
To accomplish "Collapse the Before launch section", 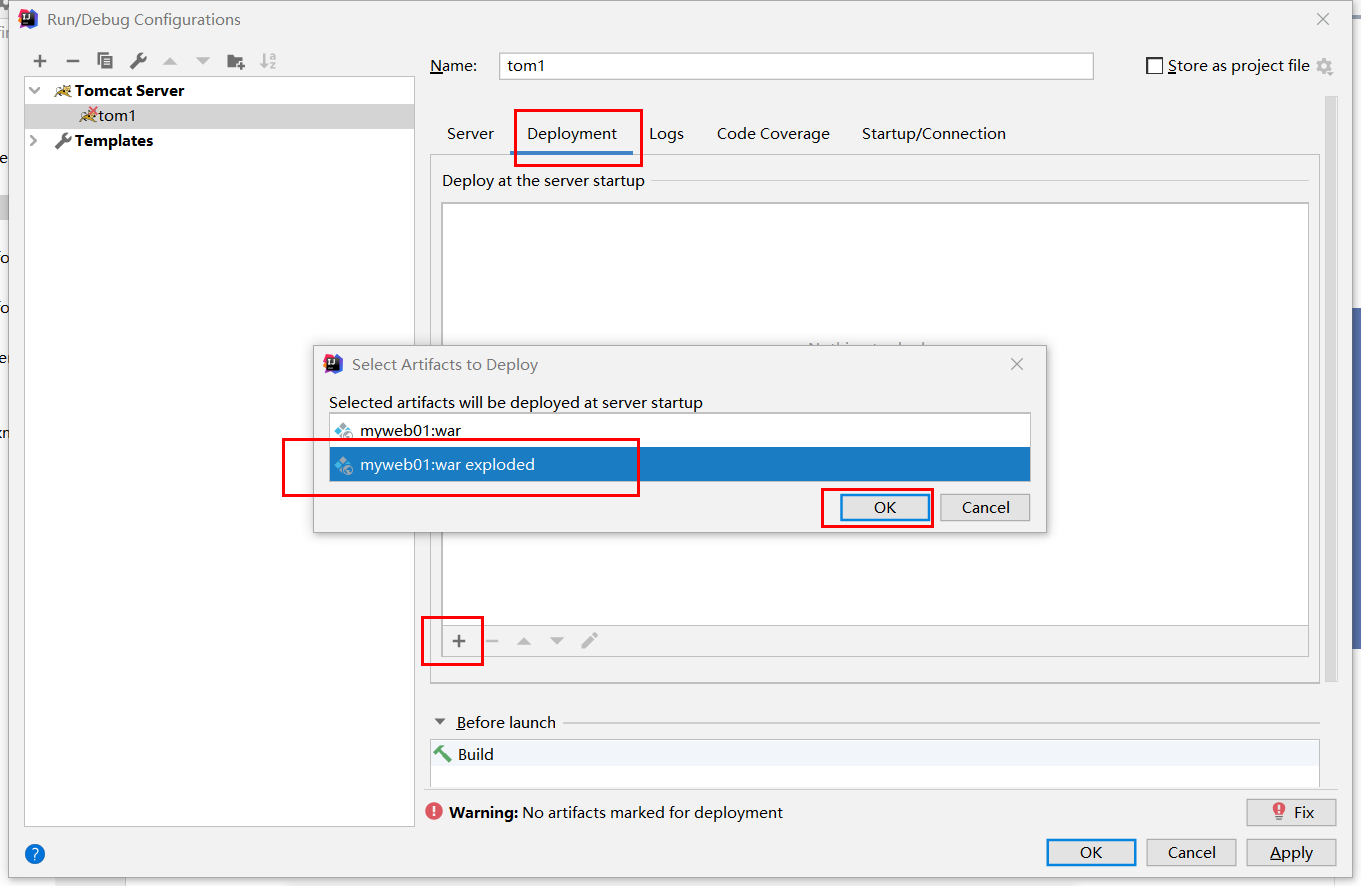I will [x=440, y=722].
